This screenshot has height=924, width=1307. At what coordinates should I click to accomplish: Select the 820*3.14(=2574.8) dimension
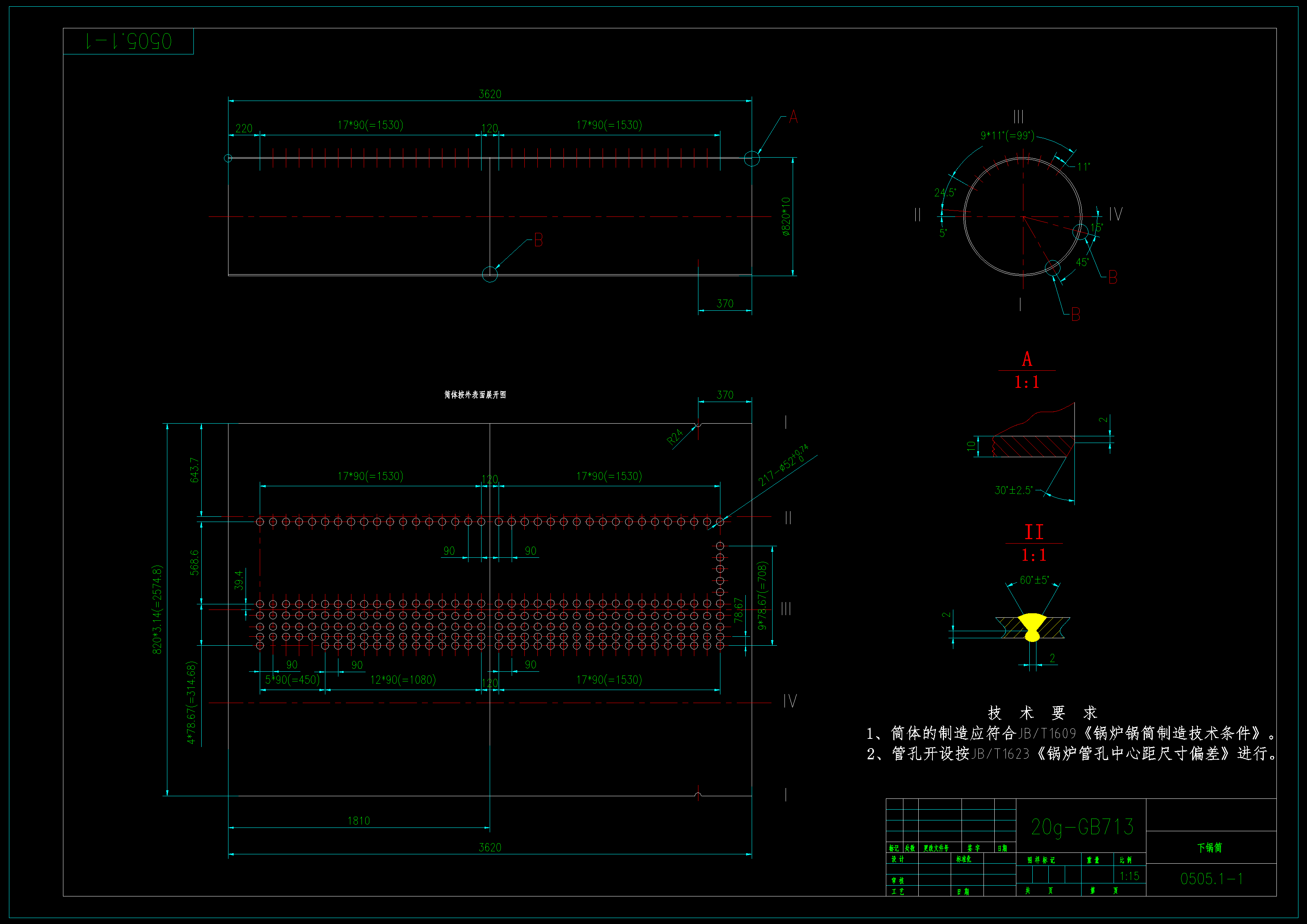(157, 610)
